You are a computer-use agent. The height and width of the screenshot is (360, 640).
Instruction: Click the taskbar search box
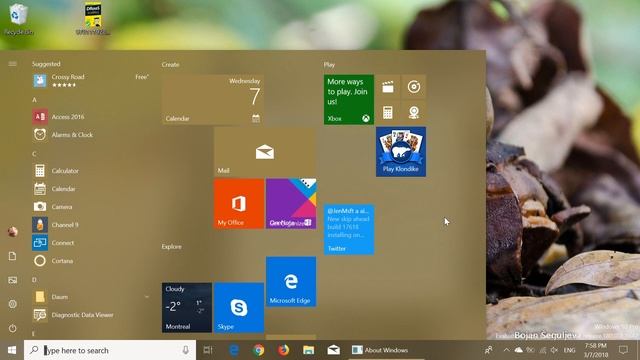pos(110,350)
